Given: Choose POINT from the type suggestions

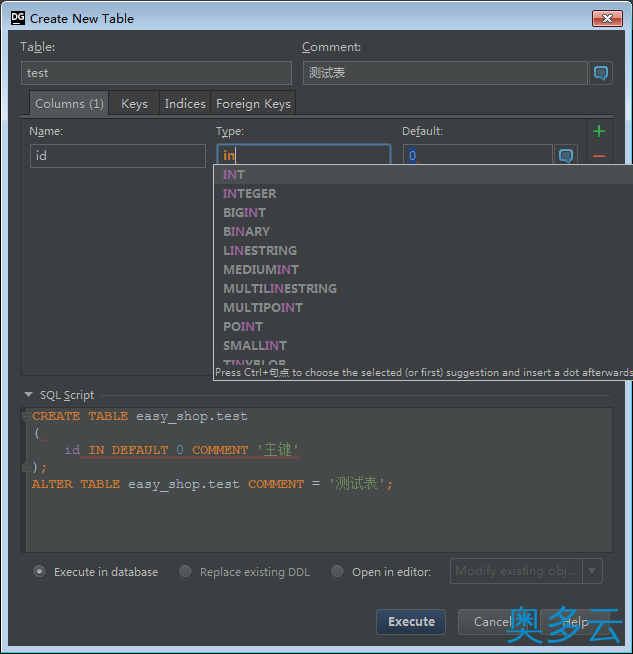Looking at the screenshot, I should click(423, 327).
